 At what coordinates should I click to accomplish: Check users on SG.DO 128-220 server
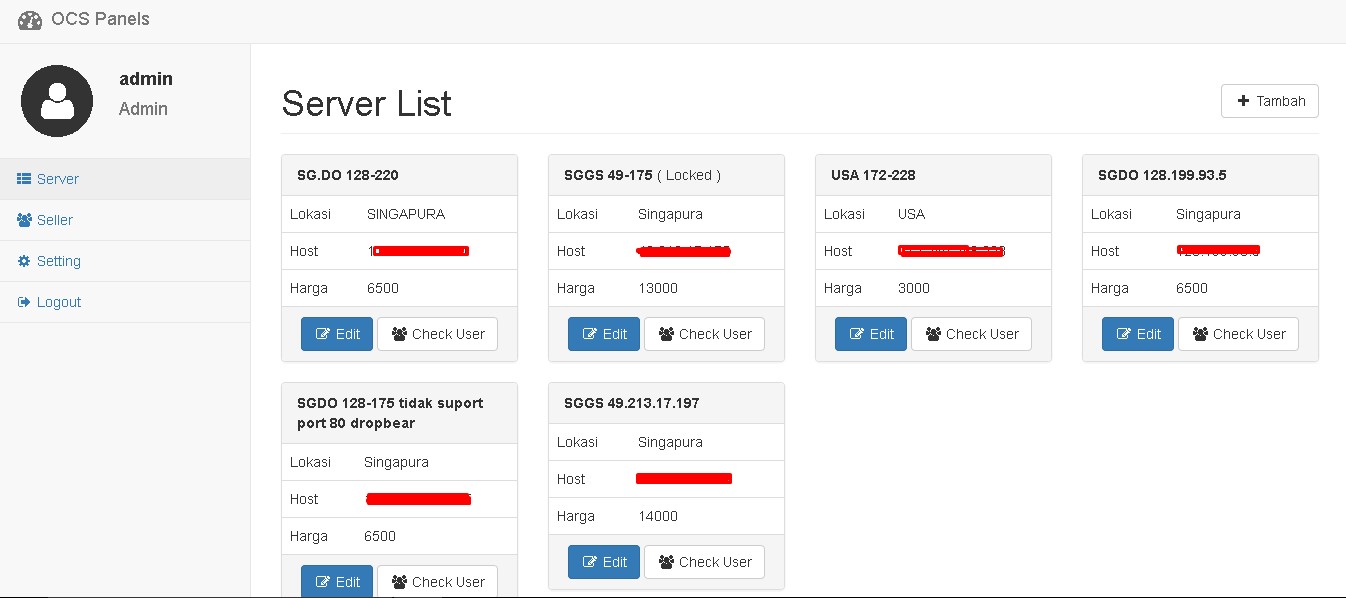(x=437, y=333)
